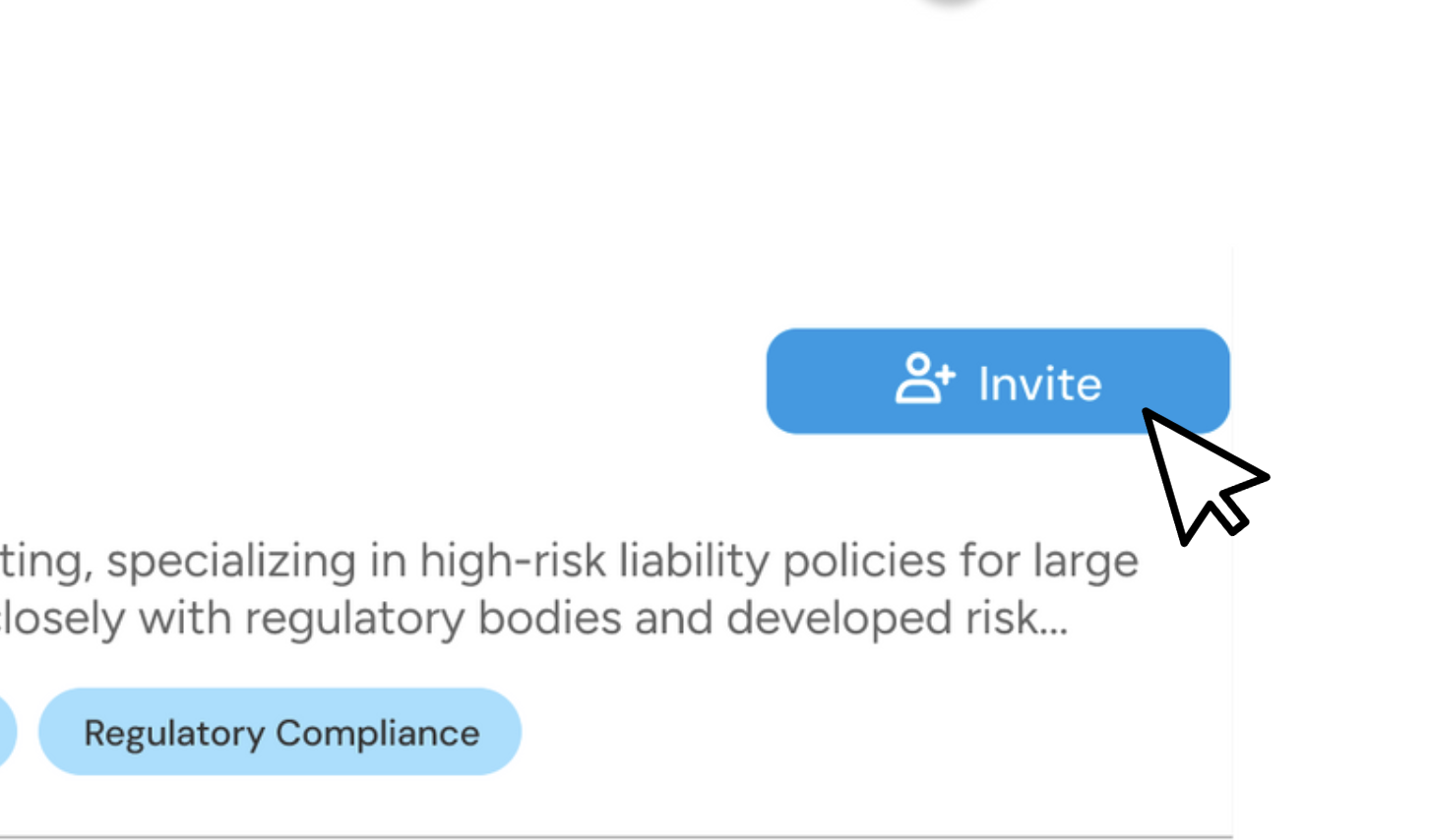Select the Regulatory Compliance skill tag

click(280, 732)
